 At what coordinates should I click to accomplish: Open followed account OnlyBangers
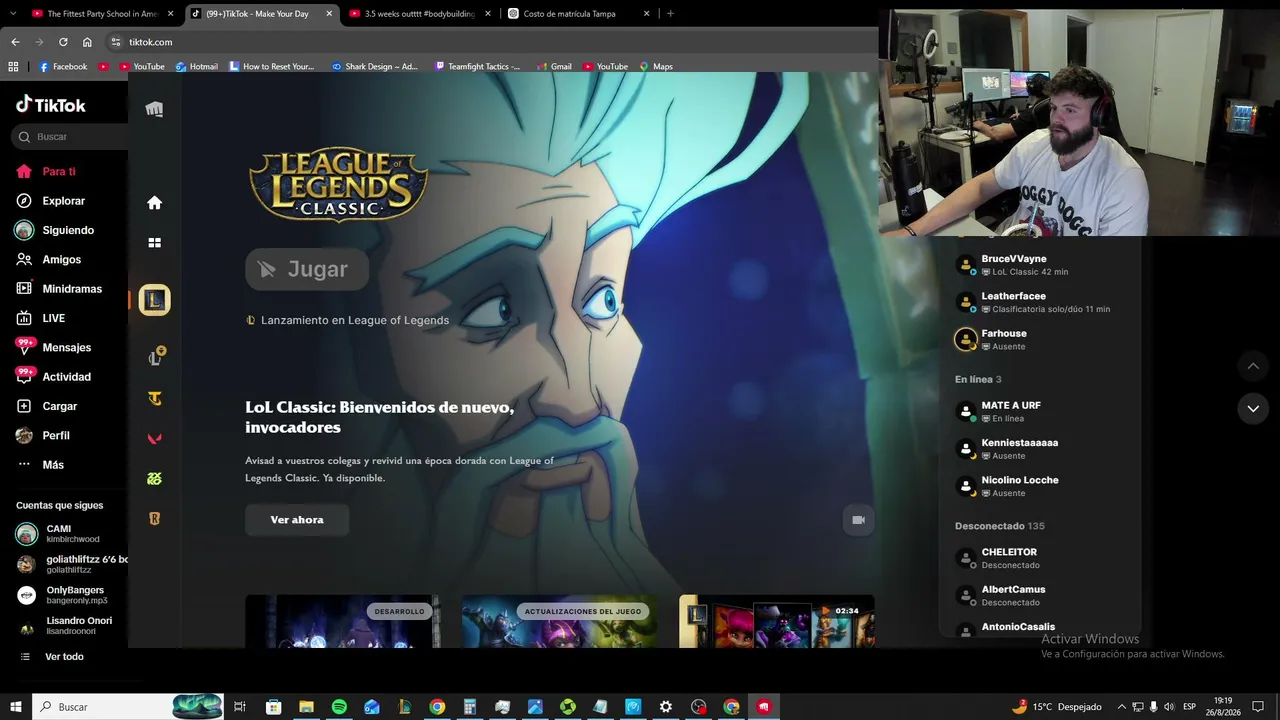click(x=64, y=595)
